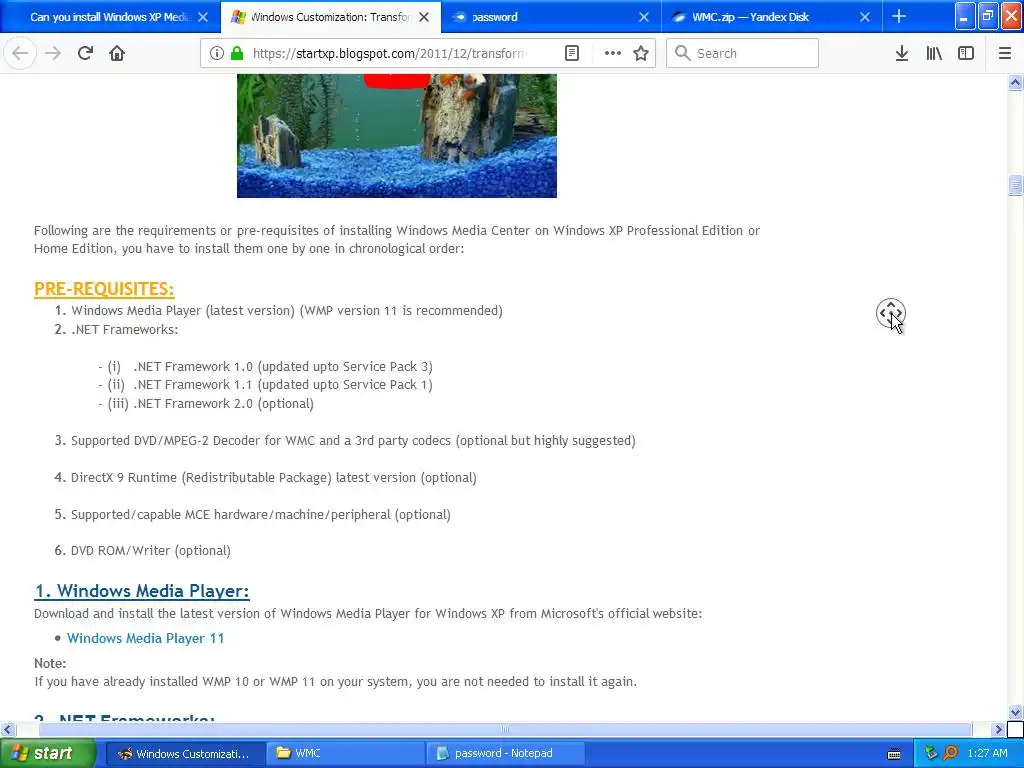Click the PRE-REQUISITES heading link
Image resolution: width=1024 pixels, height=768 pixels.
coord(104,289)
